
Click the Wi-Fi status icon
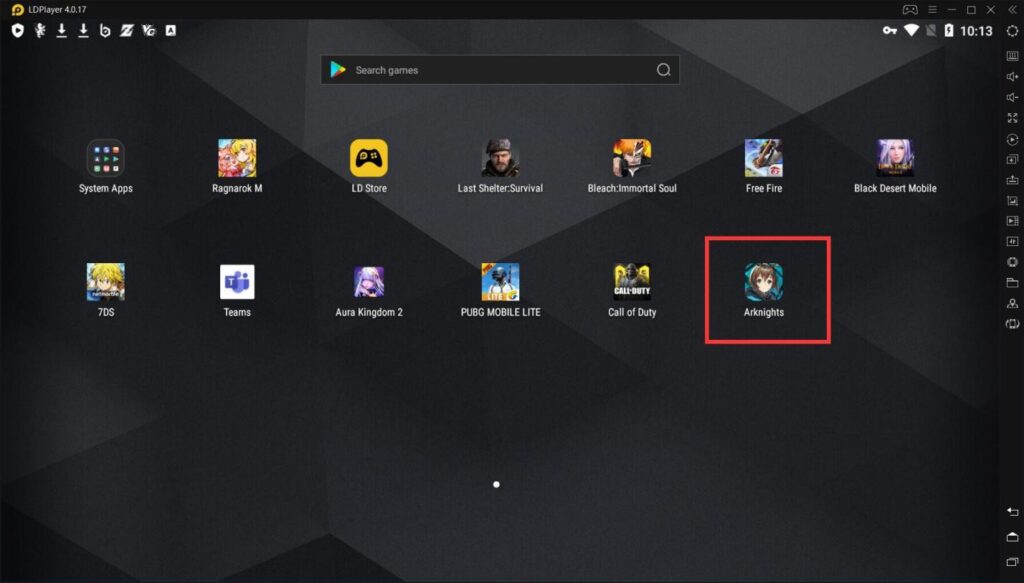(911, 30)
